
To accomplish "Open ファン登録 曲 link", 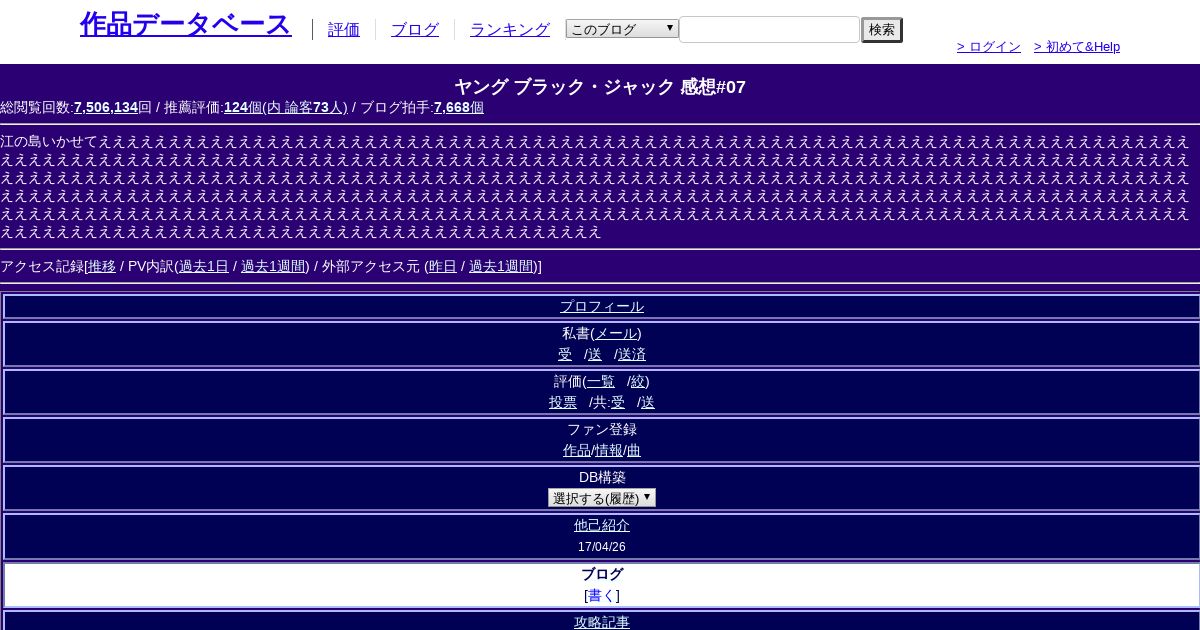I will [634, 450].
